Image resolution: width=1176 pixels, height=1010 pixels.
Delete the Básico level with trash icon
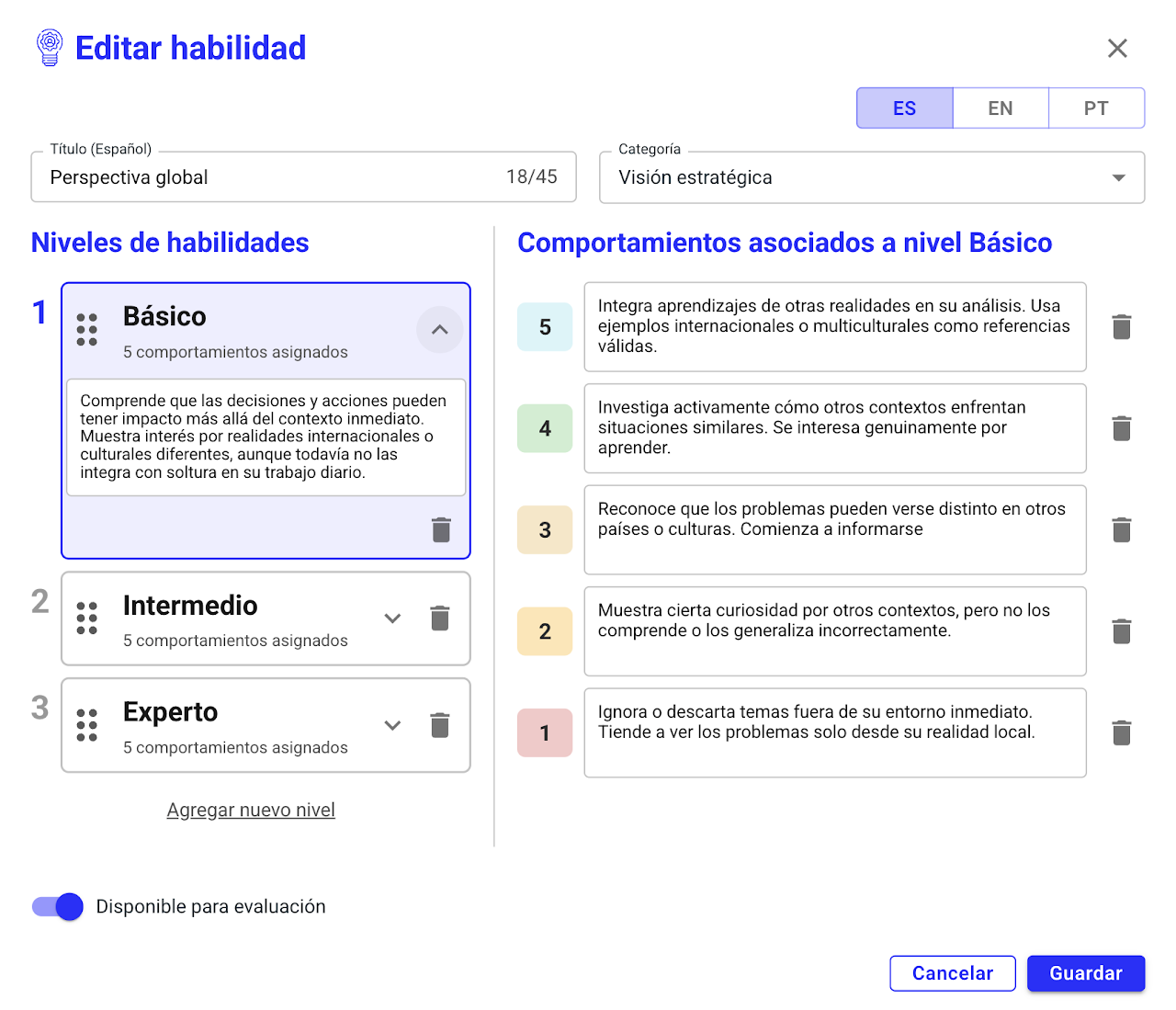point(441,529)
